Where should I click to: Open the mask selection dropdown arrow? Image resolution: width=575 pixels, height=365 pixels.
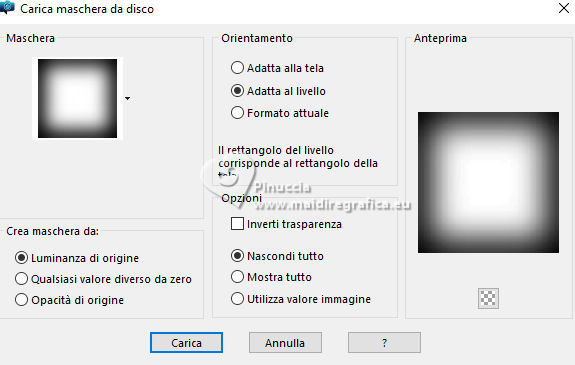click(127, 98)
